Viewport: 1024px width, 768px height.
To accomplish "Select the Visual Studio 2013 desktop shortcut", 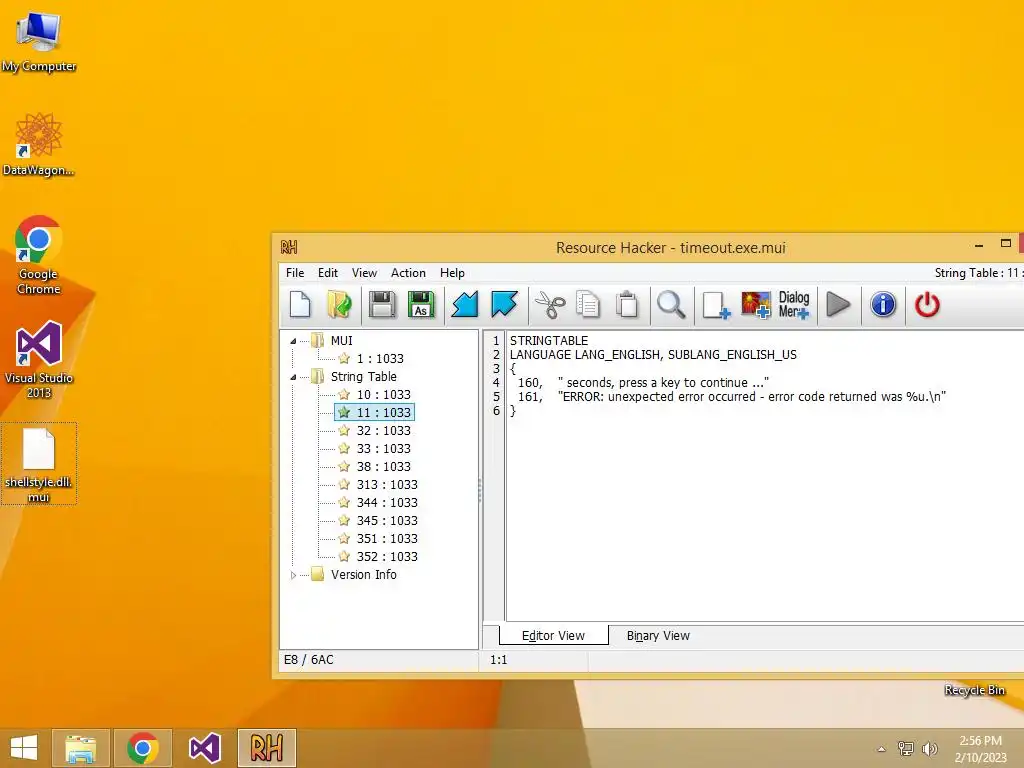I will point(39,360).
